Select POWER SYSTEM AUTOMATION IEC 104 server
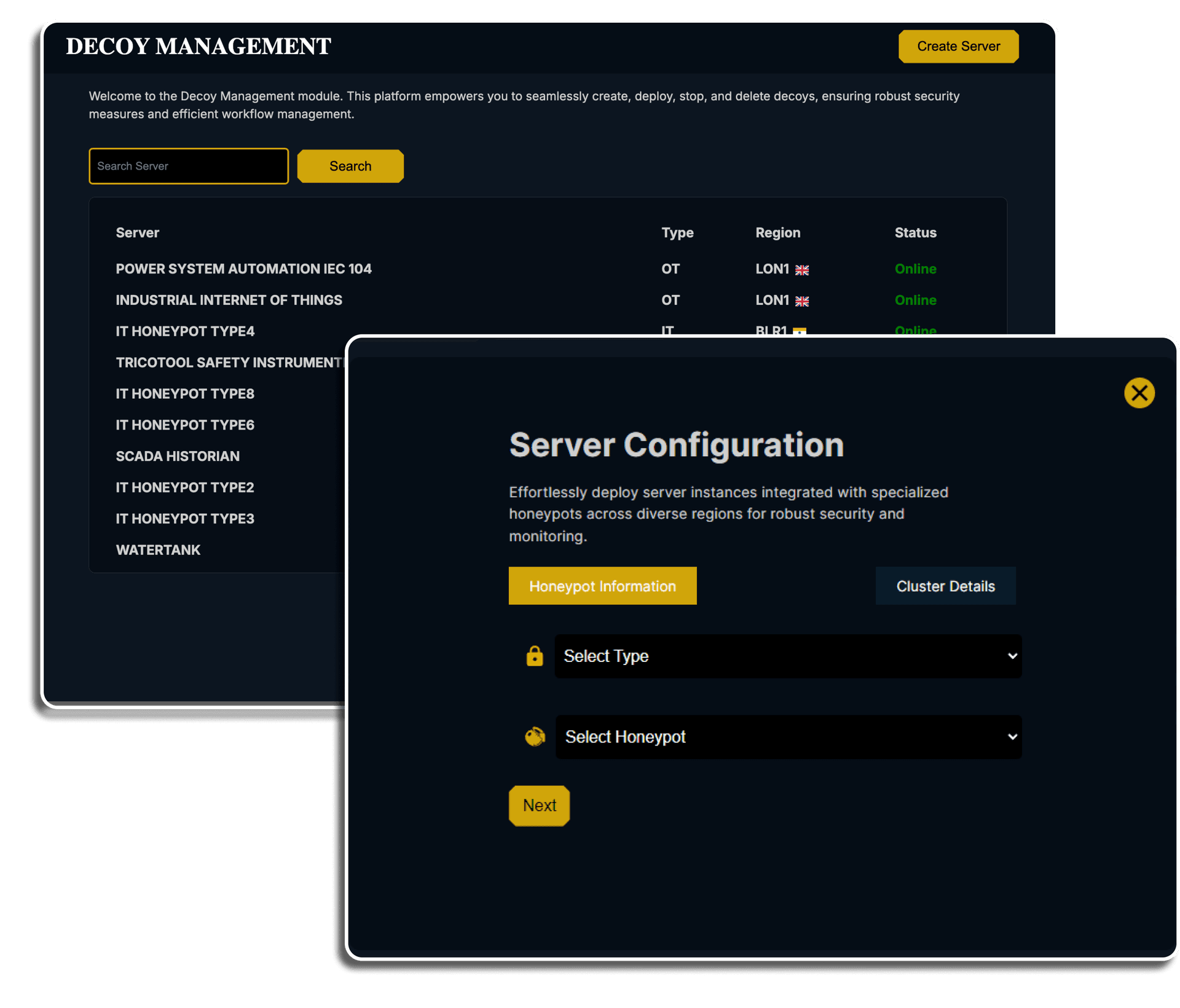 click(x=243, y=269)
